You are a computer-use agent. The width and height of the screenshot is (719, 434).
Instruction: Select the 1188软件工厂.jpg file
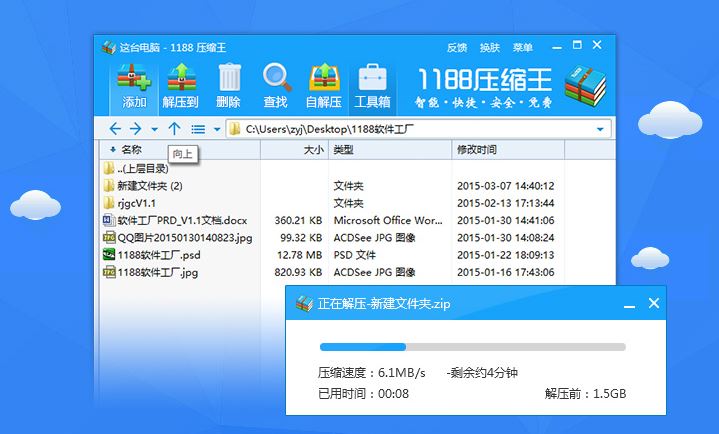click(150, 273)
